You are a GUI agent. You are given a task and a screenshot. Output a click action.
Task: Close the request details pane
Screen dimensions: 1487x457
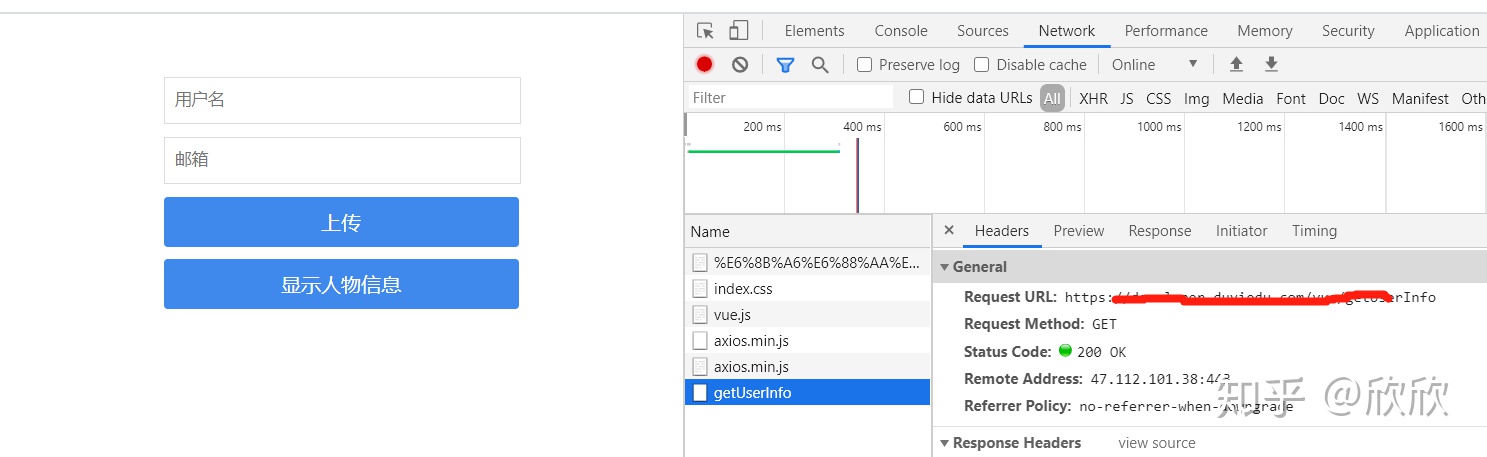tap(949, 230)
